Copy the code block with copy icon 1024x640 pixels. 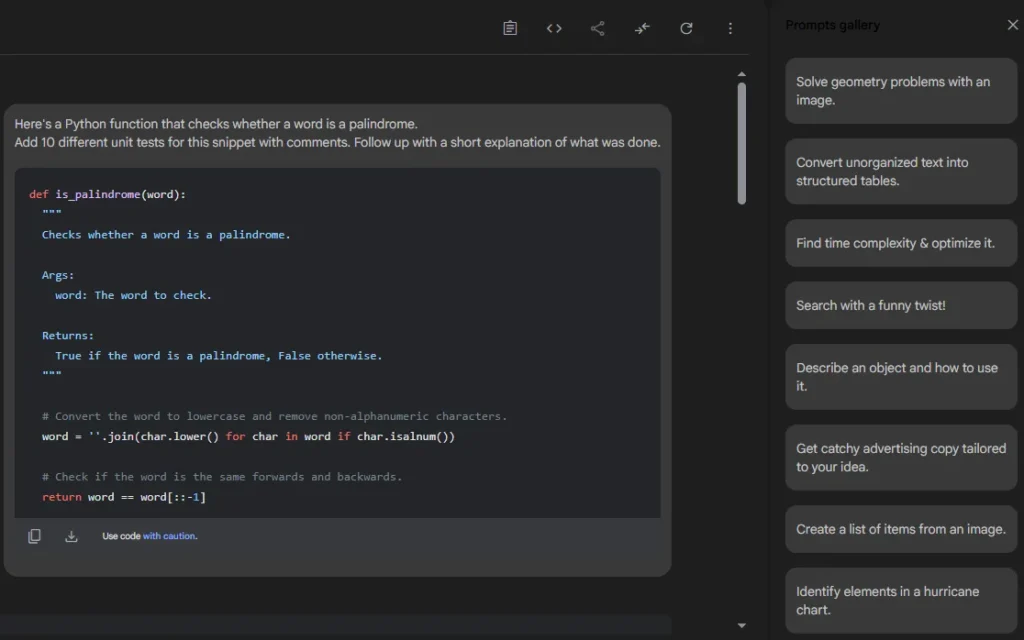tap(35, 536)
